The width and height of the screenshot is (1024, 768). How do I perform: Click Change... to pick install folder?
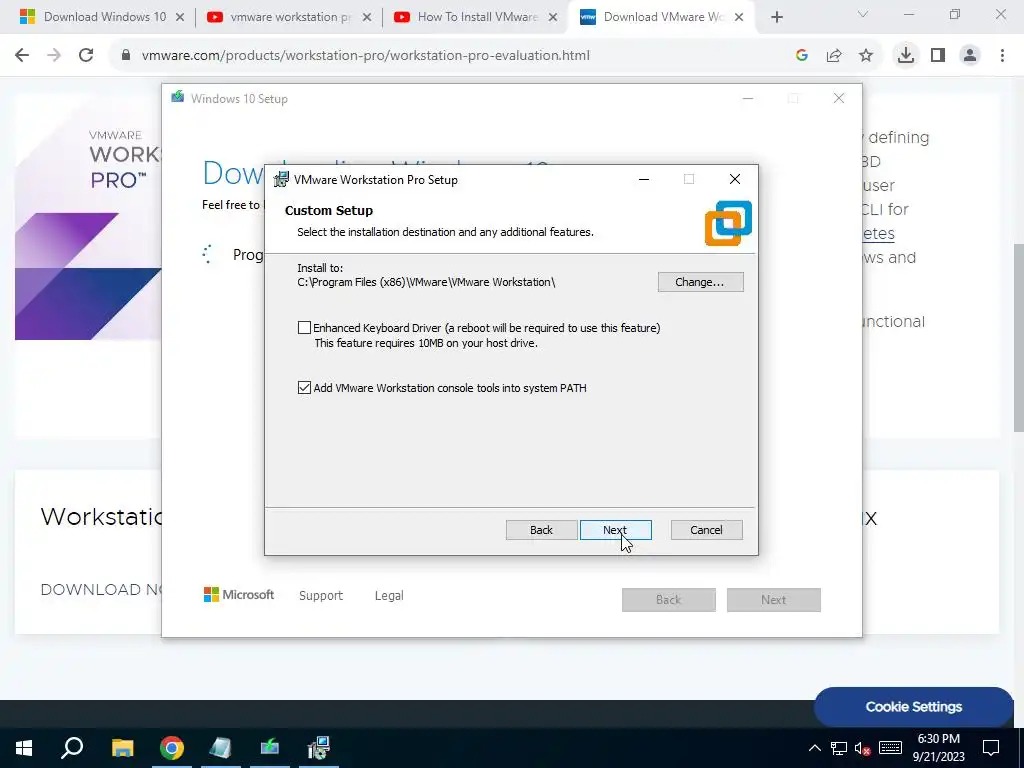(x=700, y=282)
